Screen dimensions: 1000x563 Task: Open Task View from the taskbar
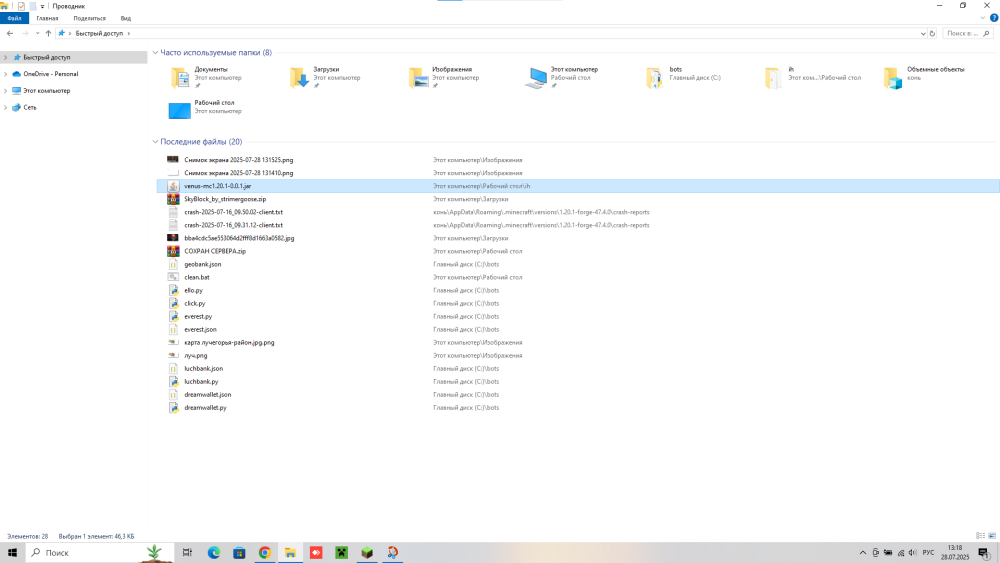coord(188,552)
